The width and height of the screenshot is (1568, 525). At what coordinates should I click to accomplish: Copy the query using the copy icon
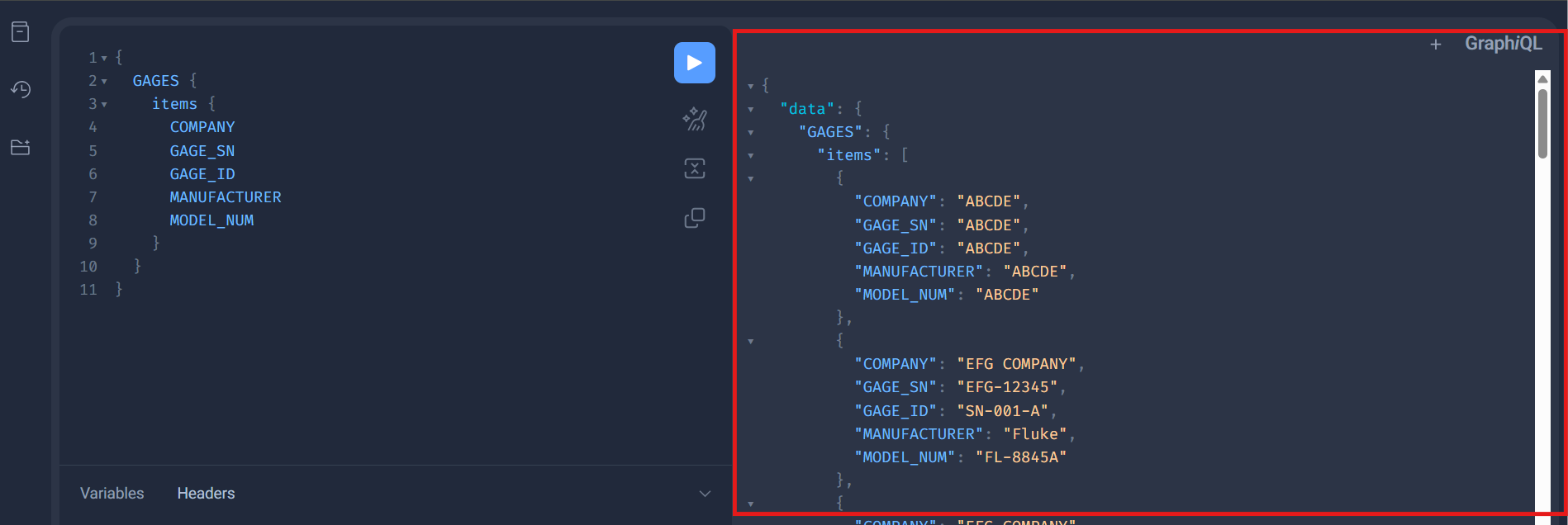pyautogui.click(x=695, y=218)
